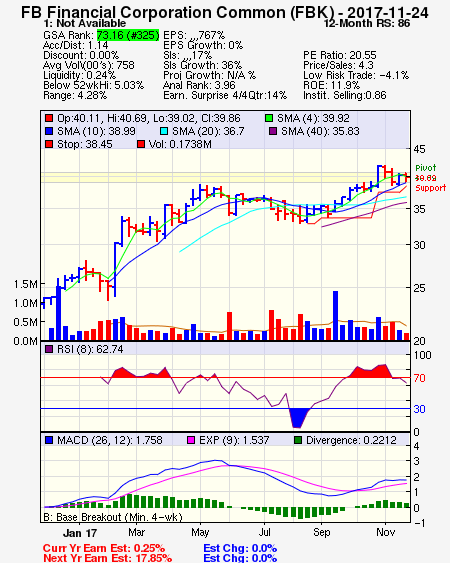This screenshot has width=450, height=563.
Task: Click the 'Stop: 38.45' legend text
Action: pos(85,144)
